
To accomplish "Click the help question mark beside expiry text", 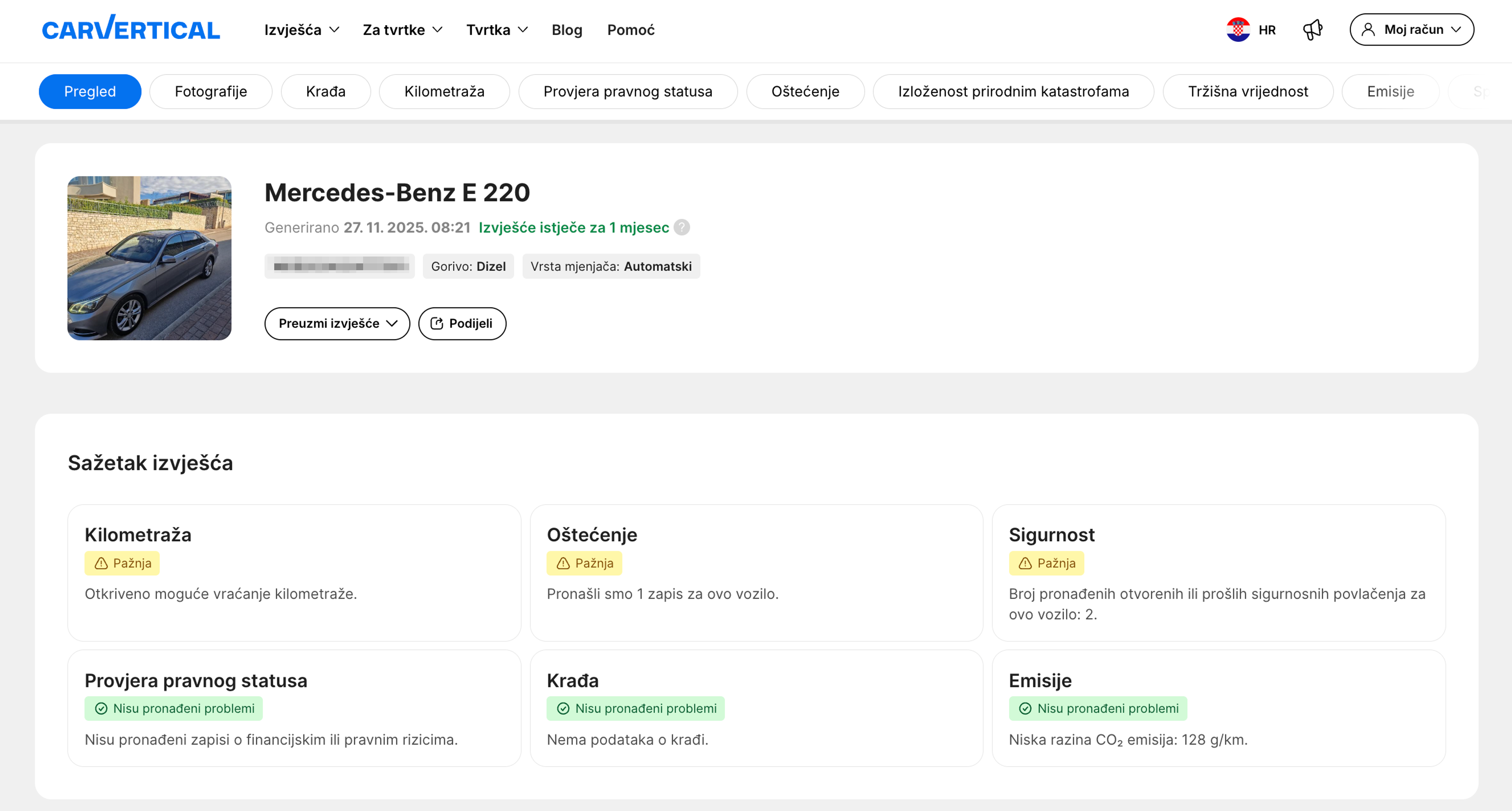I will [x=682, y=227].
